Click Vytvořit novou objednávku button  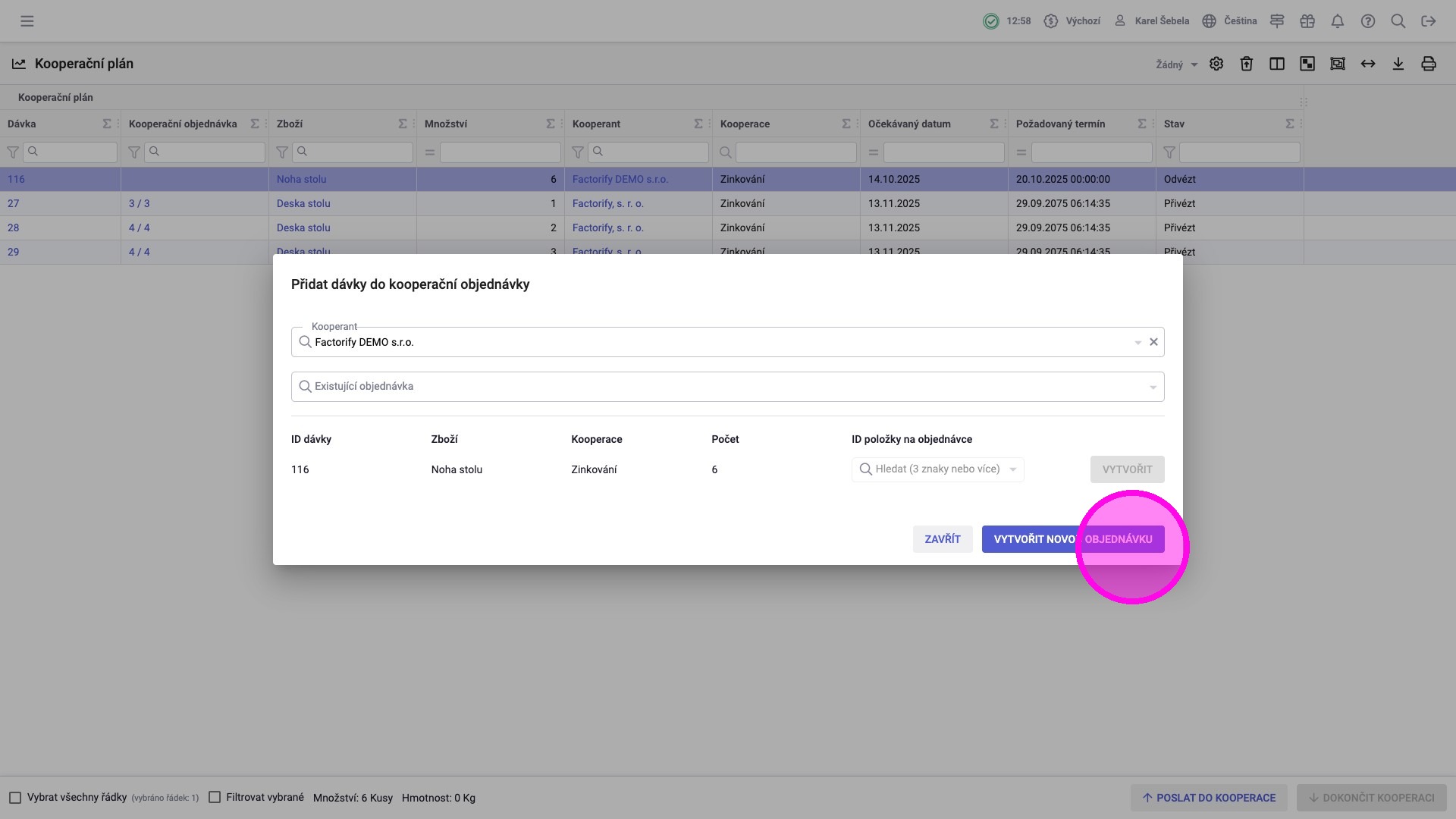point(1072,539)
